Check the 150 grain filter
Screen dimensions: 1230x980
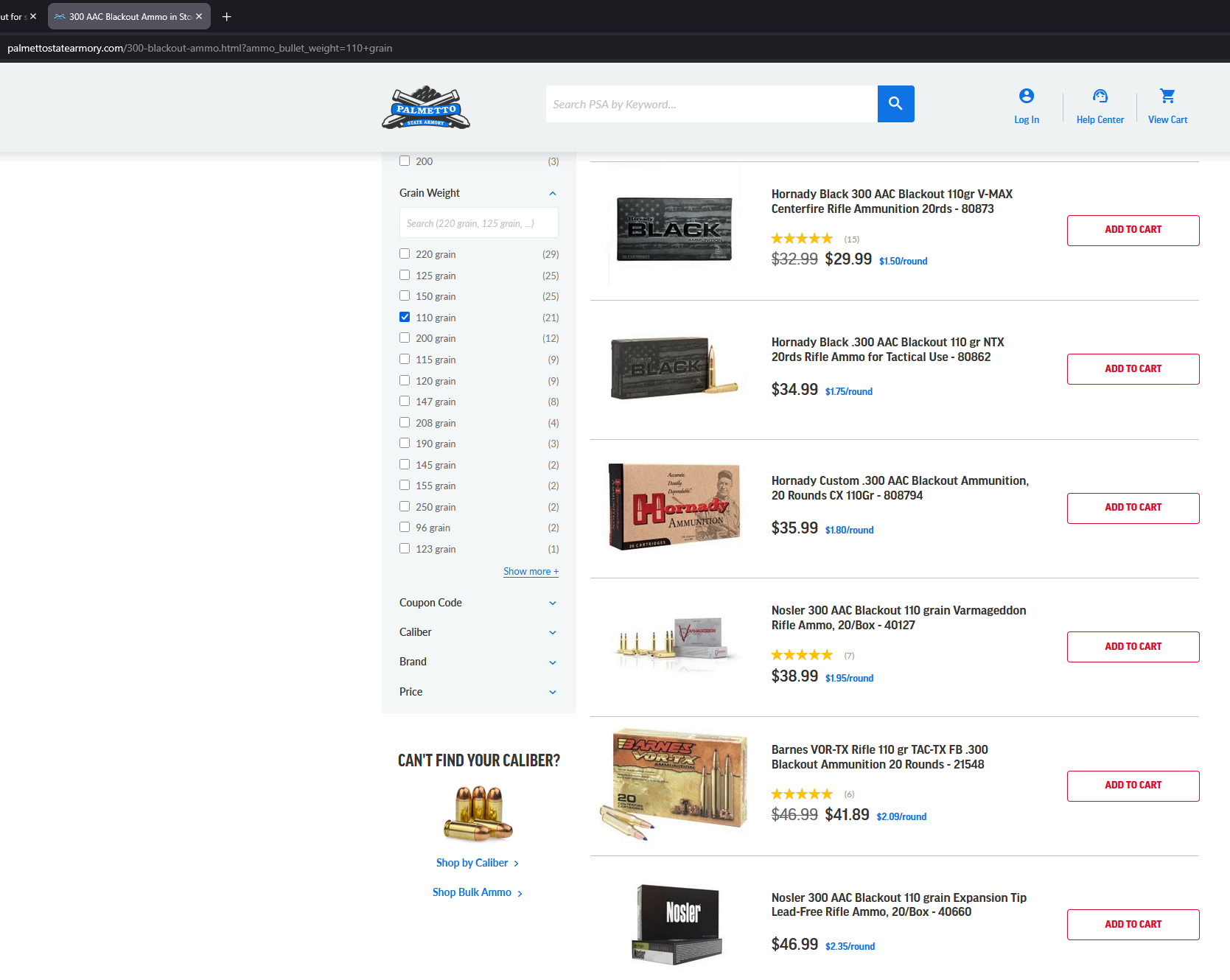click(x=405, y=296)
